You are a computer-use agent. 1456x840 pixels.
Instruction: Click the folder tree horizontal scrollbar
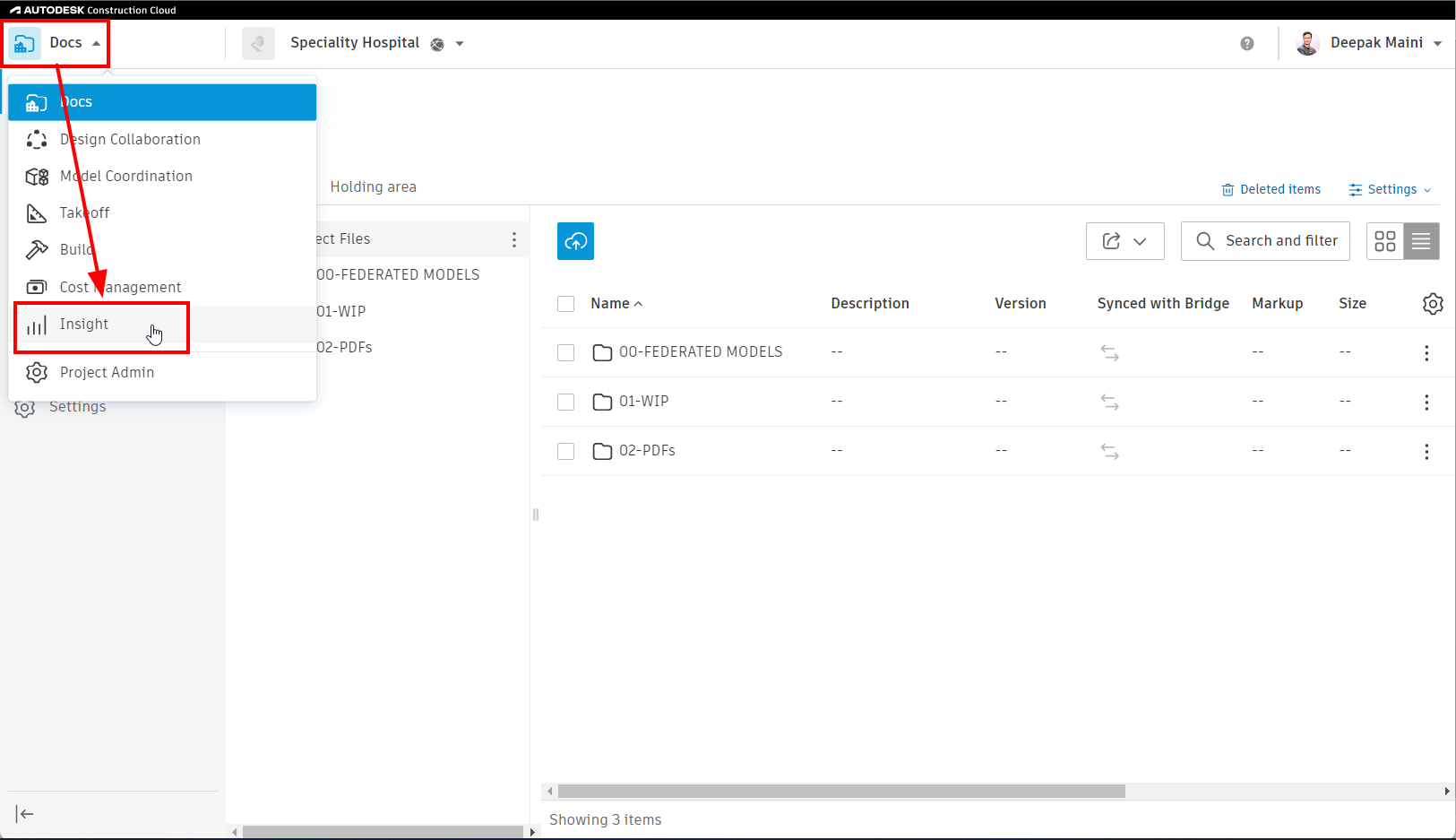click(x=383, y=832)
